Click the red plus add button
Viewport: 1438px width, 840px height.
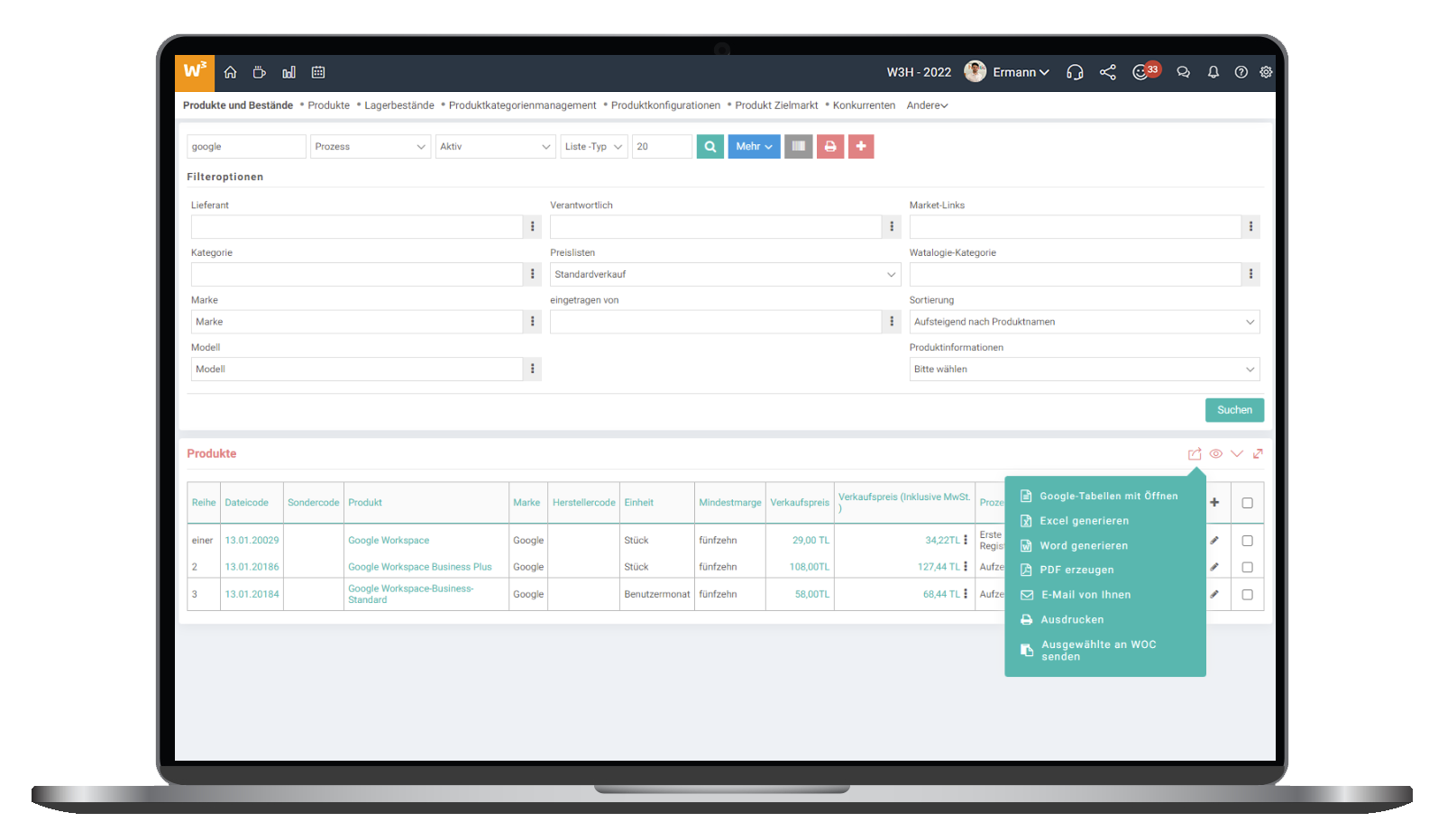point(861,146)
